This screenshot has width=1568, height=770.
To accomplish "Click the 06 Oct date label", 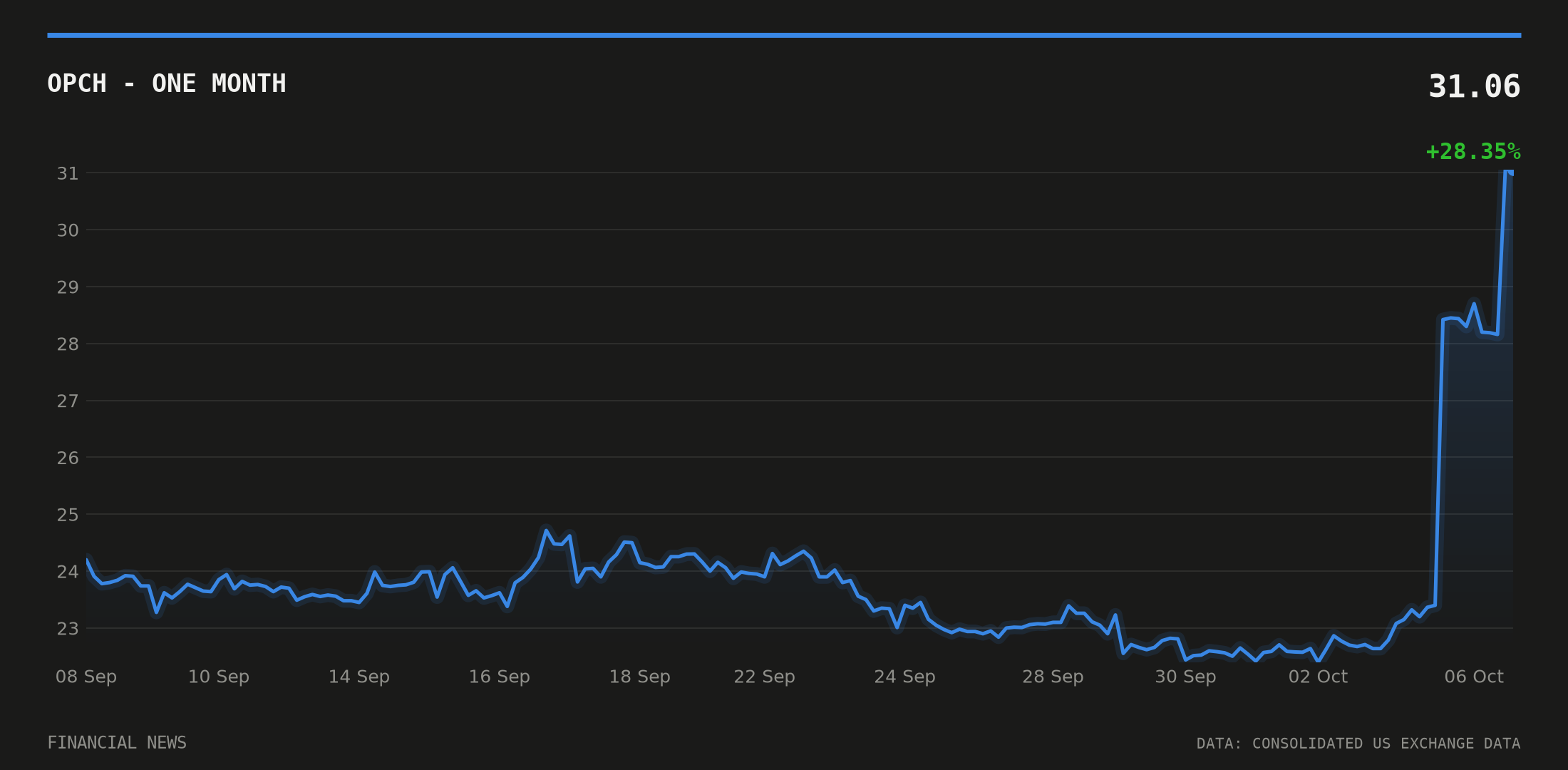I will (x=1475, y=677).
